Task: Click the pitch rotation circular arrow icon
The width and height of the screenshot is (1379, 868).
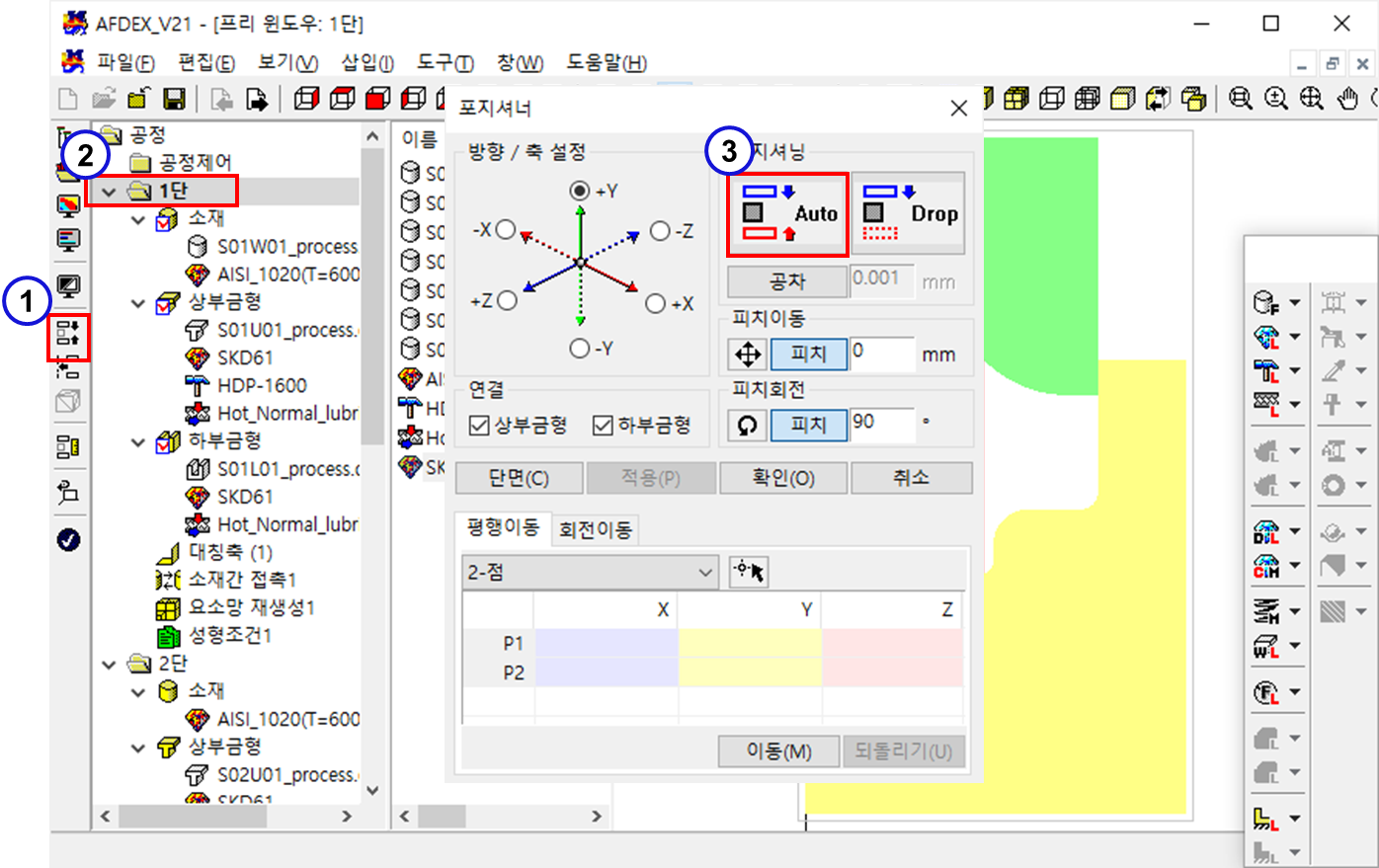Action: 748,425
